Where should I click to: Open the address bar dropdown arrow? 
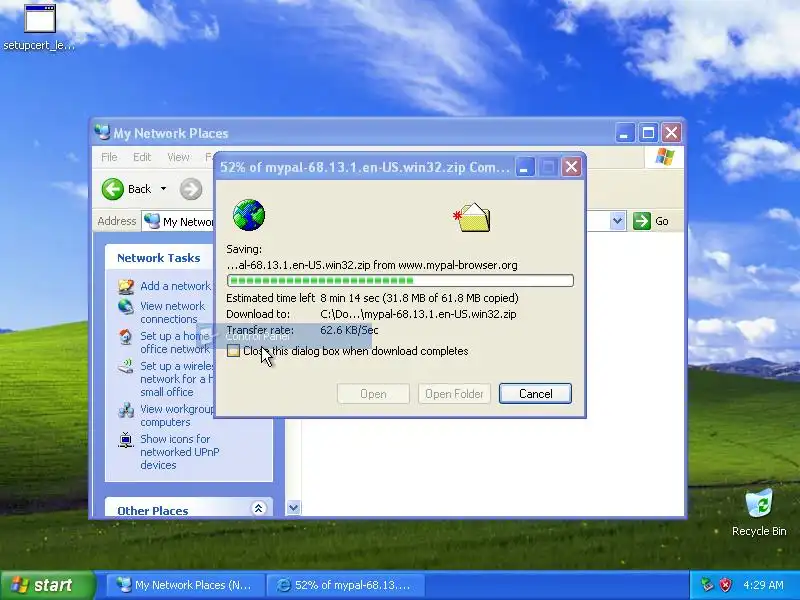(x=617, y=221)
